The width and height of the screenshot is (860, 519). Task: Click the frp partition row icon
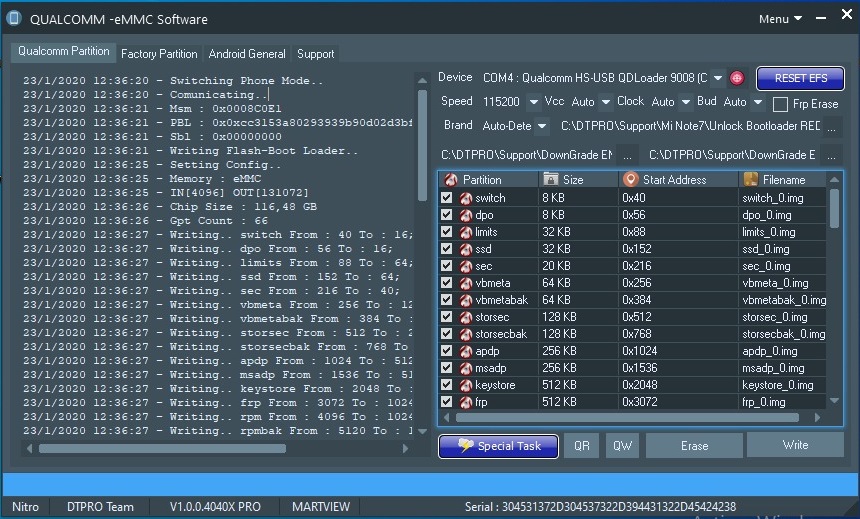[x=466, y=402]
